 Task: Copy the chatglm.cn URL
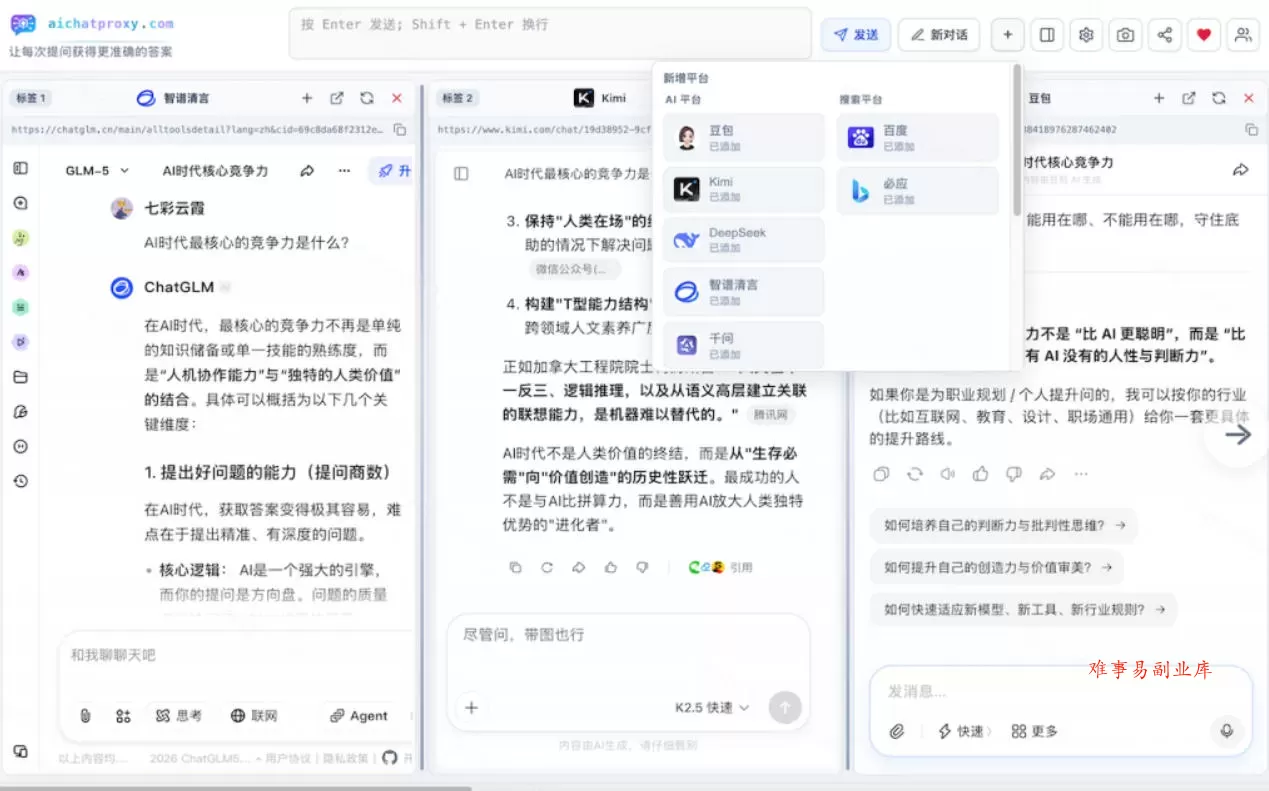pos(400,129)
